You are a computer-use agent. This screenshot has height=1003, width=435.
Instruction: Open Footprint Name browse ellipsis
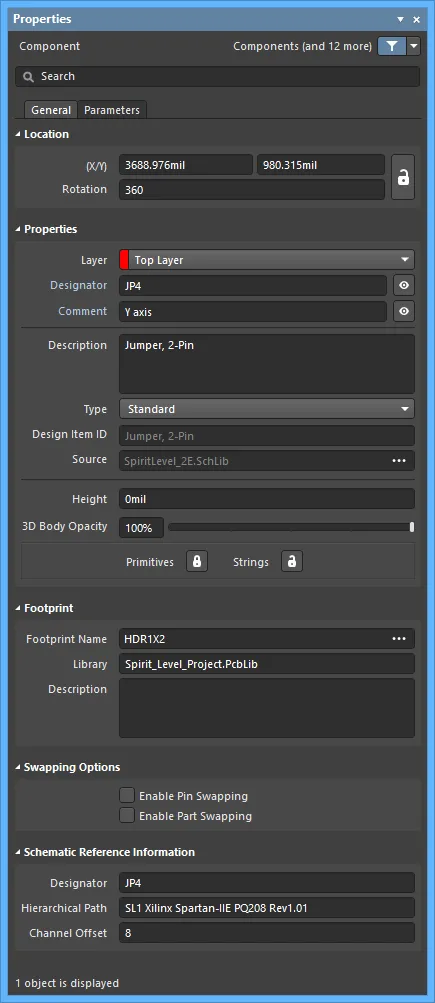tap(399, 639)
